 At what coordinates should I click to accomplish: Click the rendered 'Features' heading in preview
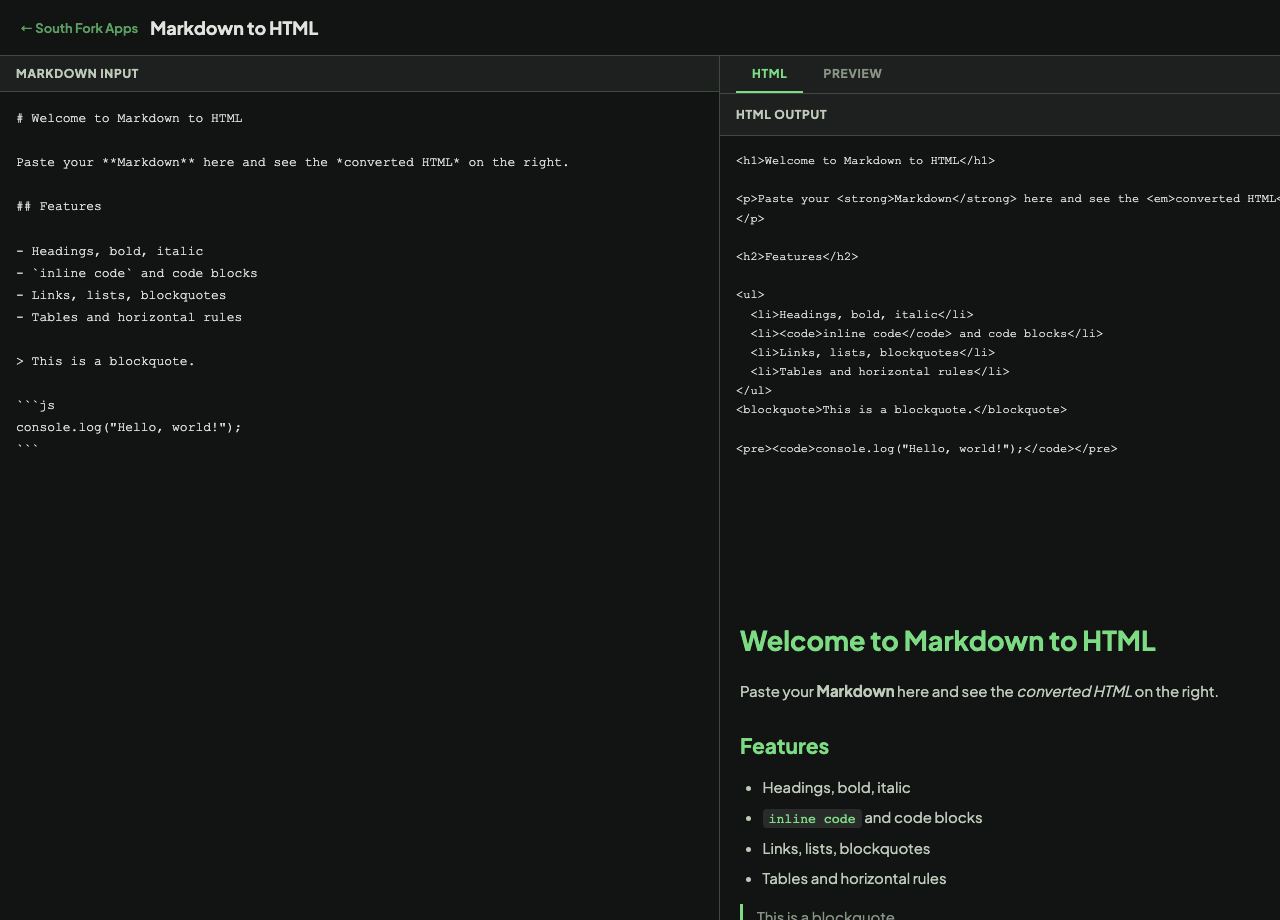784,746
